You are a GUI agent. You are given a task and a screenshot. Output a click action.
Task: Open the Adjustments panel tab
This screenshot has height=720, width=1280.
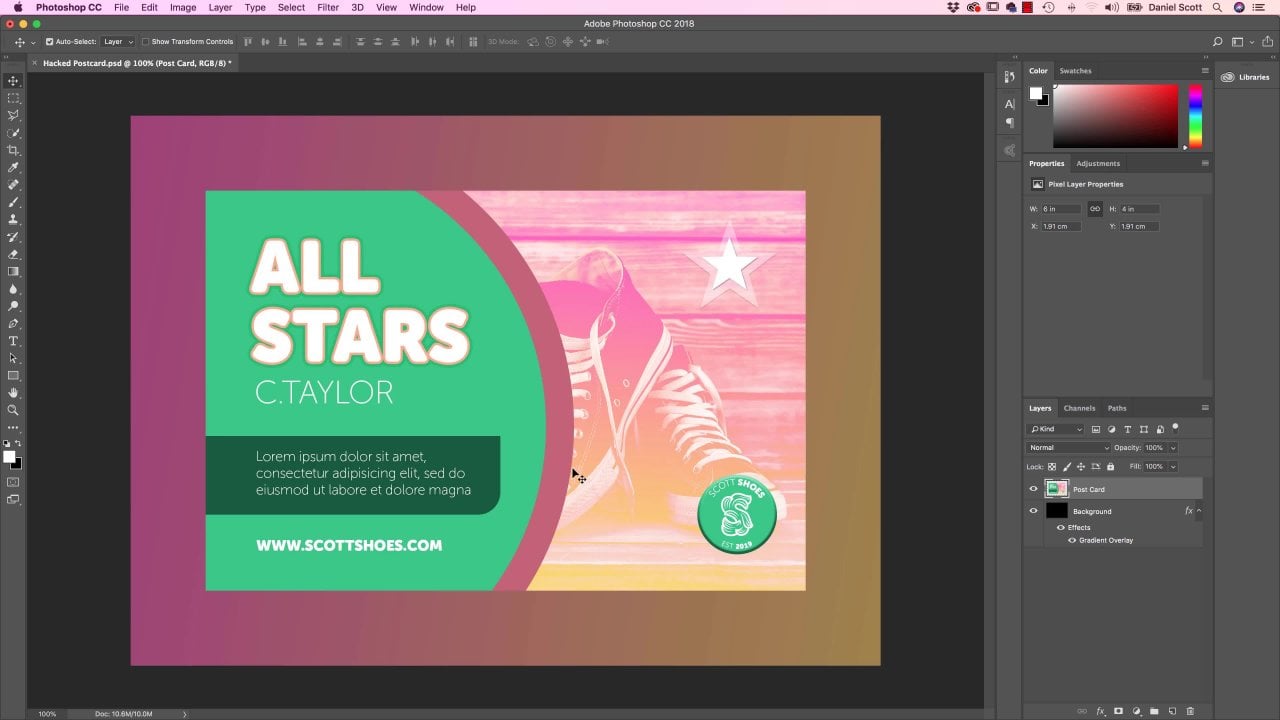click(1097, 163)
